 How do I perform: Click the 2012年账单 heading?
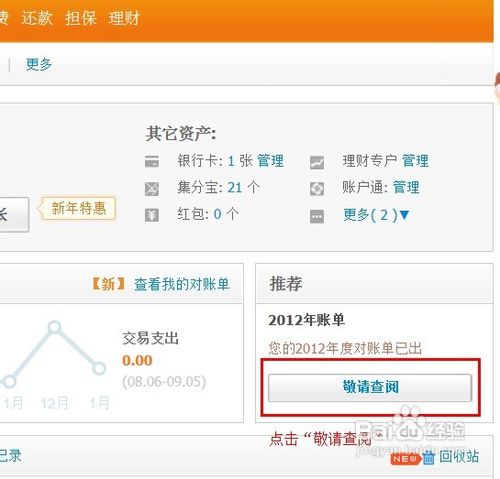pos(306,320)
